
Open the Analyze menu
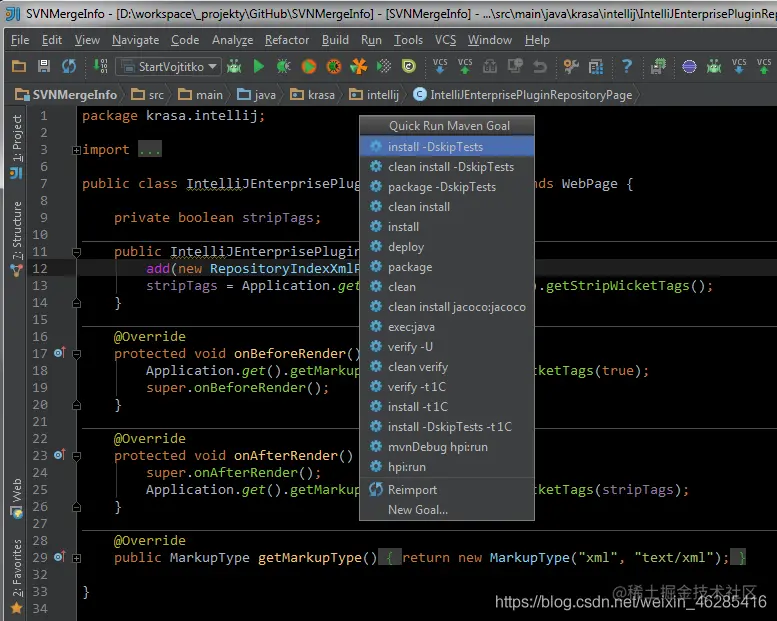[x=232, y=40]
